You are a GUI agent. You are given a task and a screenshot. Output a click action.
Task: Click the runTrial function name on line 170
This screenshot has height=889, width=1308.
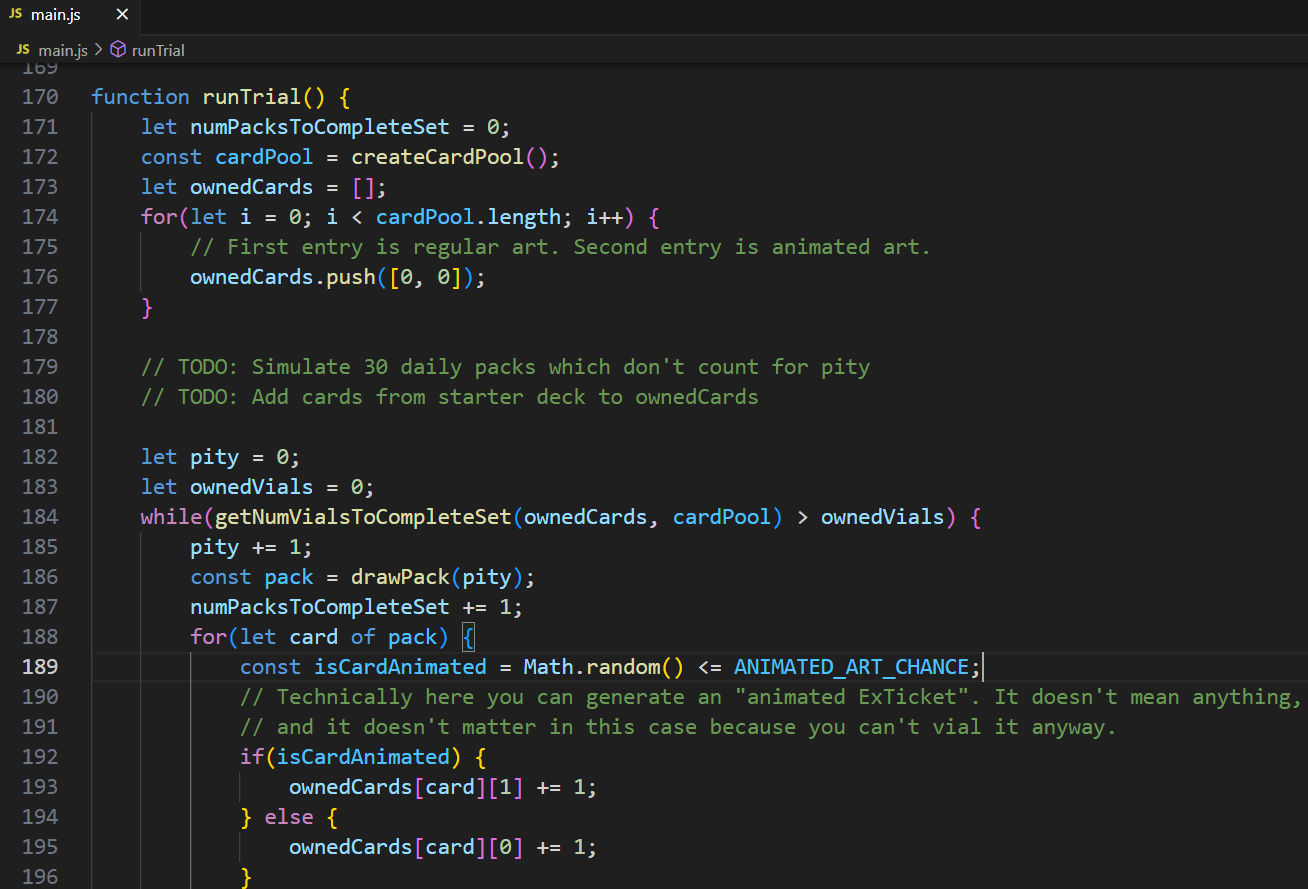[251, 97]
